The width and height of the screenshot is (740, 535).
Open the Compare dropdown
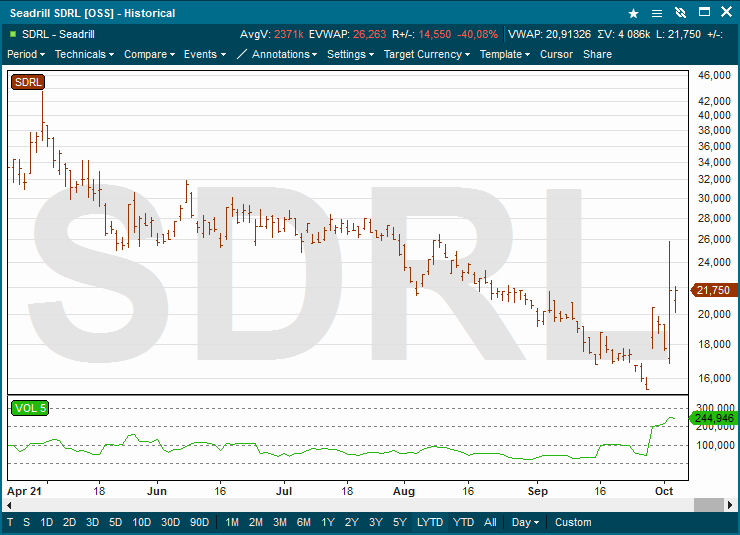click(x=149, y=54)
